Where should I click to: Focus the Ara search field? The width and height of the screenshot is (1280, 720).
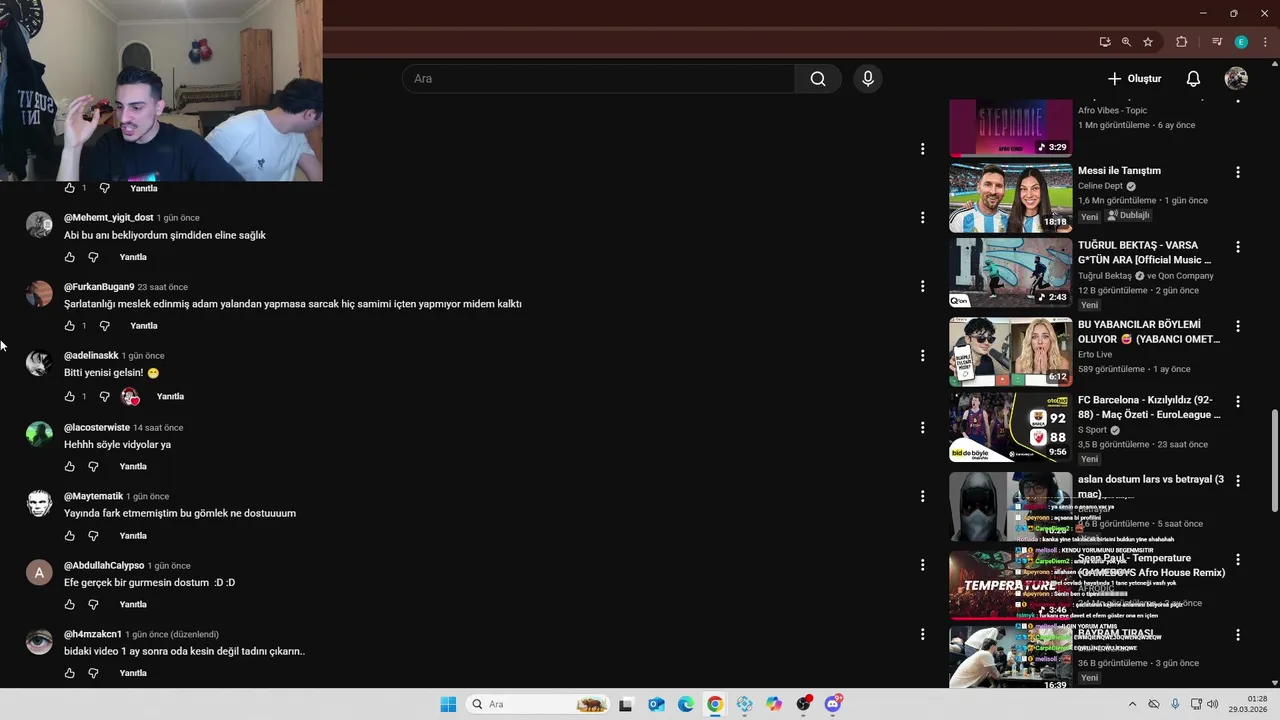599,79
